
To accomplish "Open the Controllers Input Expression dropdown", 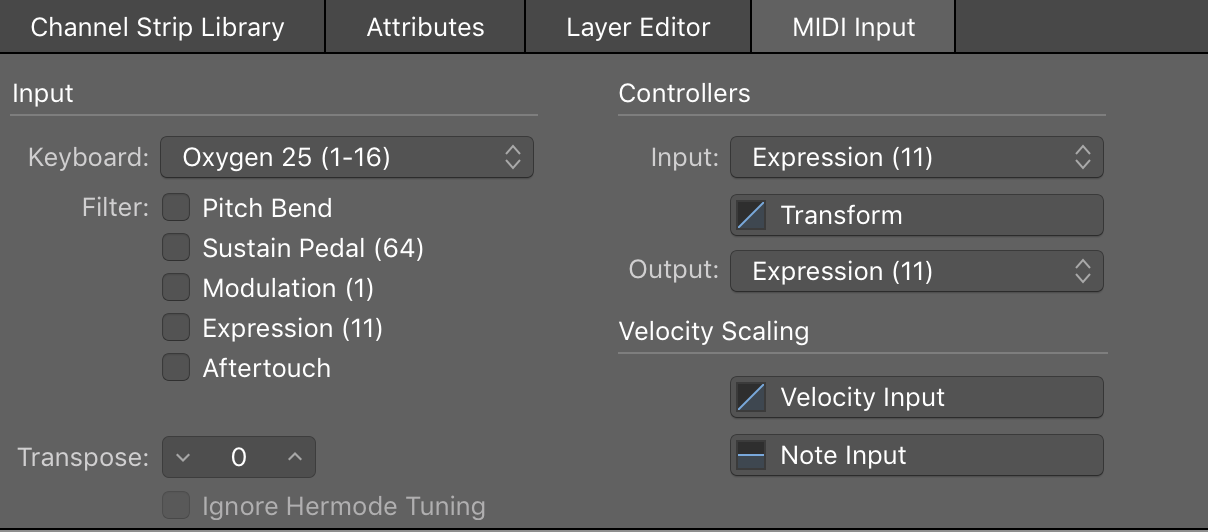I will 916,158.
